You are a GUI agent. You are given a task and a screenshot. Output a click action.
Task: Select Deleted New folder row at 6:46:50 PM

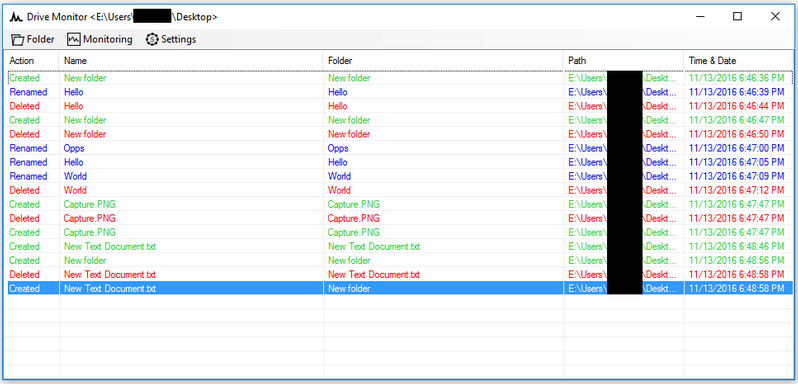coord(400,134)
